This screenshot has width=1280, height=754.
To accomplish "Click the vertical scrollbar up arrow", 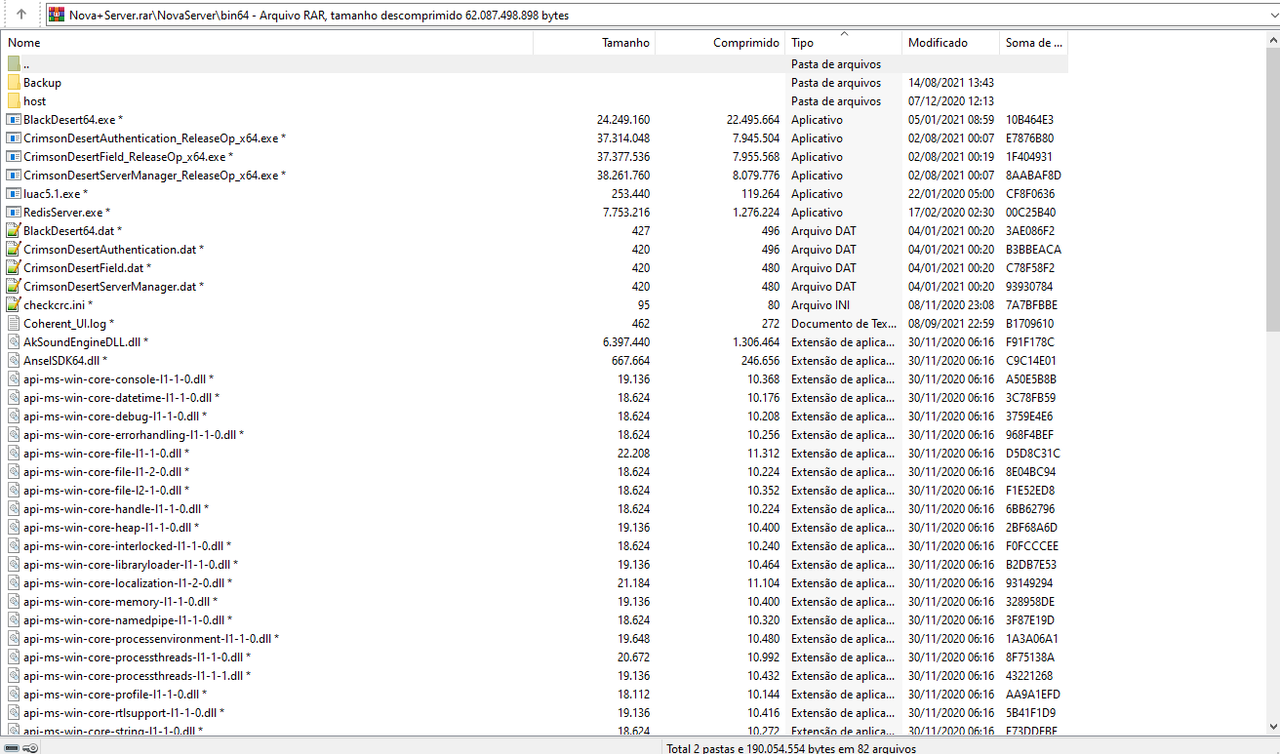I will click(1272, 39).
